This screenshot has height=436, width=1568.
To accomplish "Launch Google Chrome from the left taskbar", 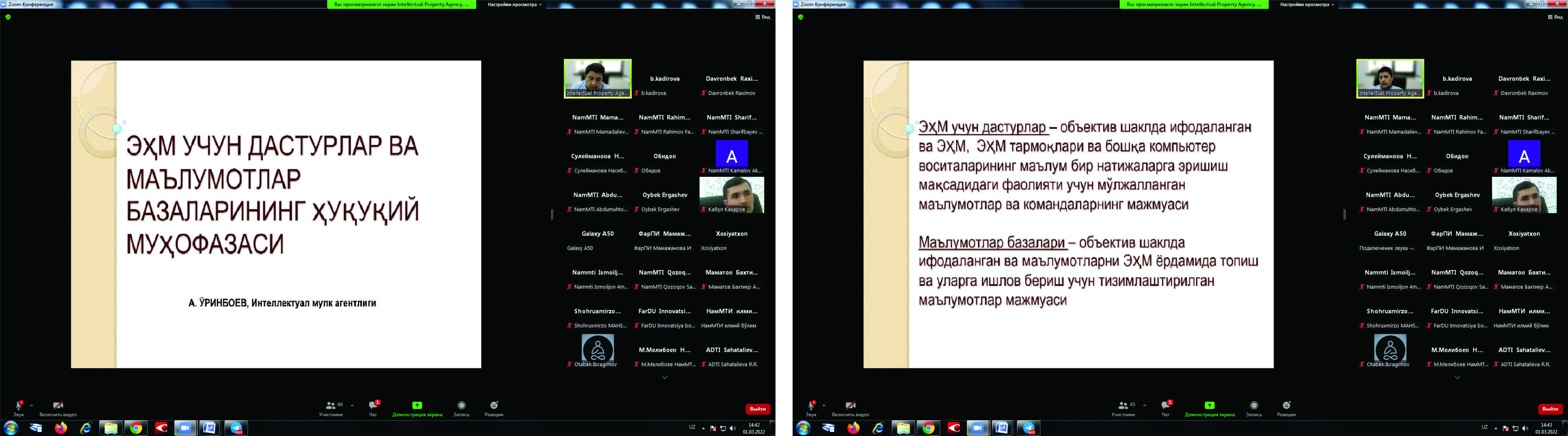I will (136, 428).
